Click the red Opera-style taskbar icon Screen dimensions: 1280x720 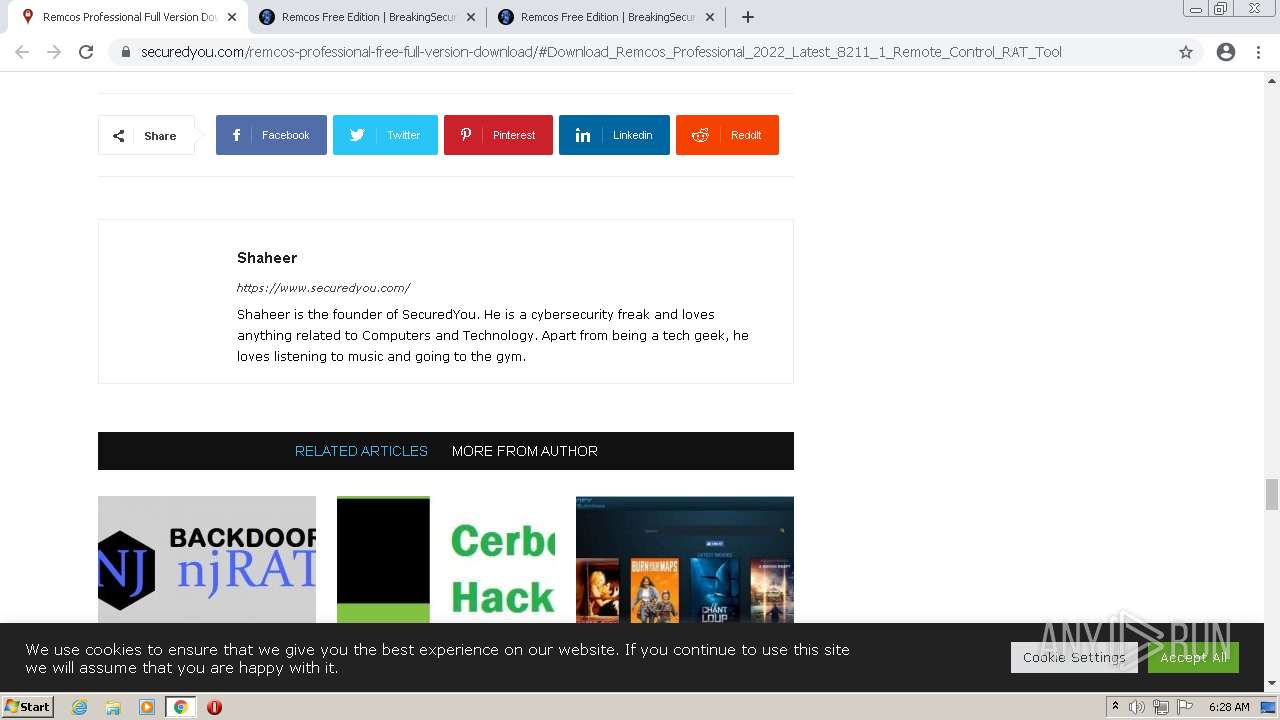pos(214,707)
